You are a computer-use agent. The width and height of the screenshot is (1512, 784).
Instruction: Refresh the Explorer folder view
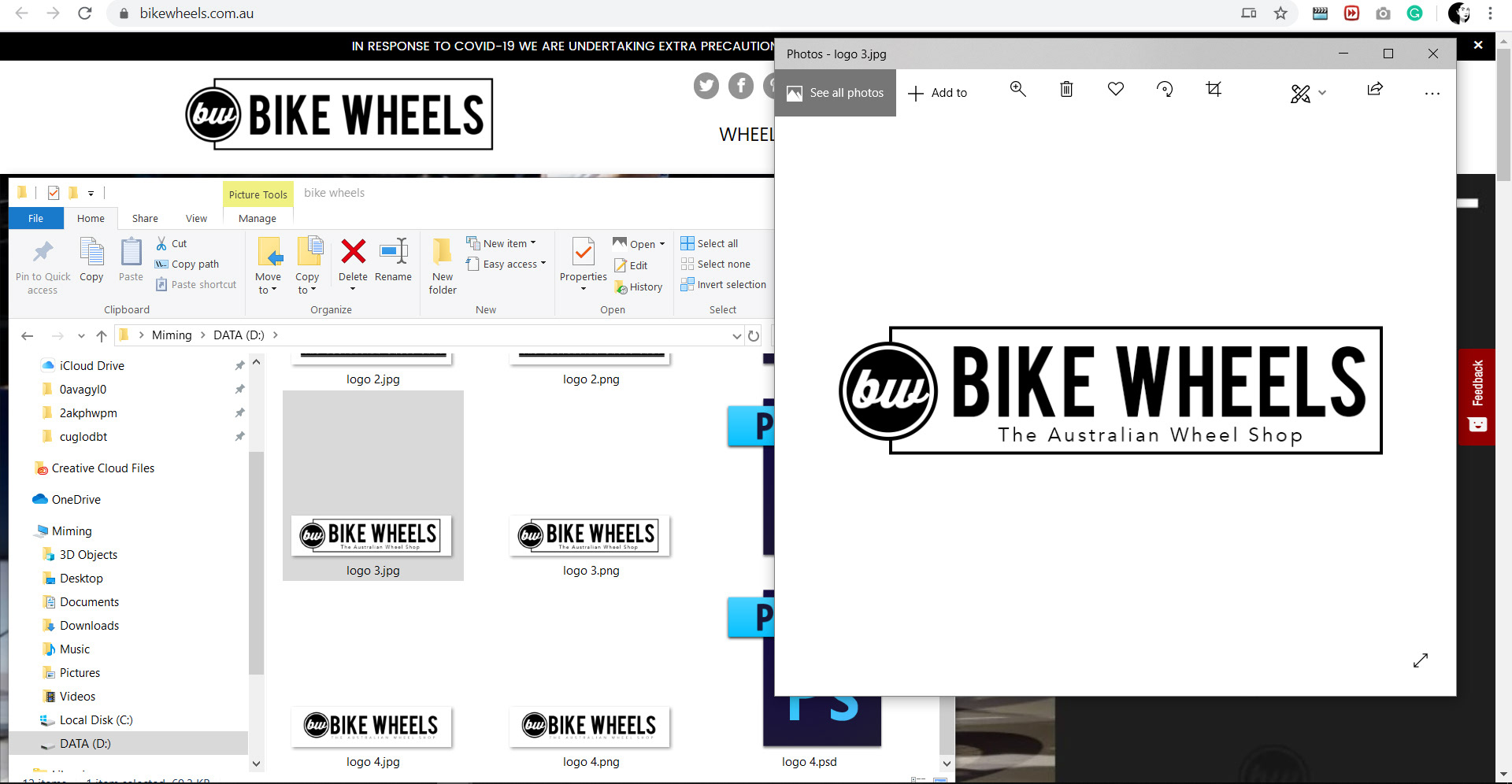coord(754,336)
